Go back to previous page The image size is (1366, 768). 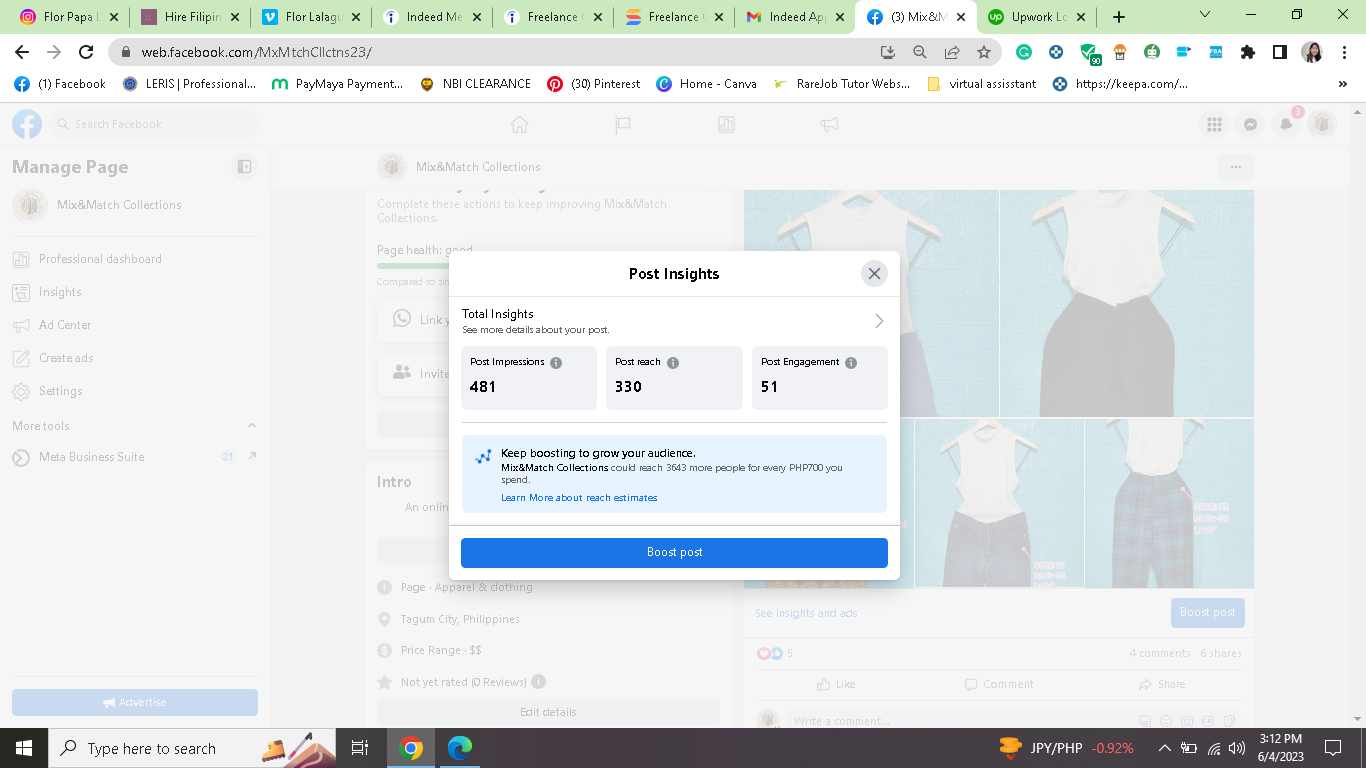tap(22, 52)
